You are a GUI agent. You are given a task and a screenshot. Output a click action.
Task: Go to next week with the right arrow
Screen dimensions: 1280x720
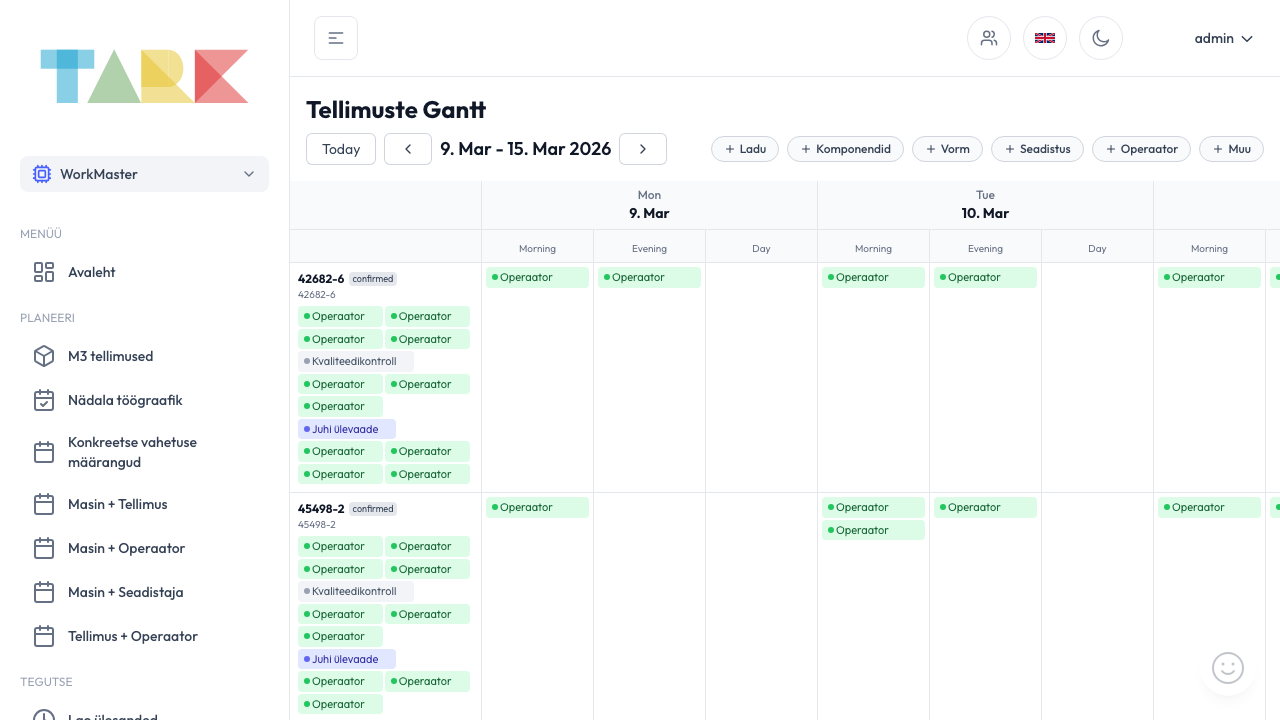click(x=642, y=148)
